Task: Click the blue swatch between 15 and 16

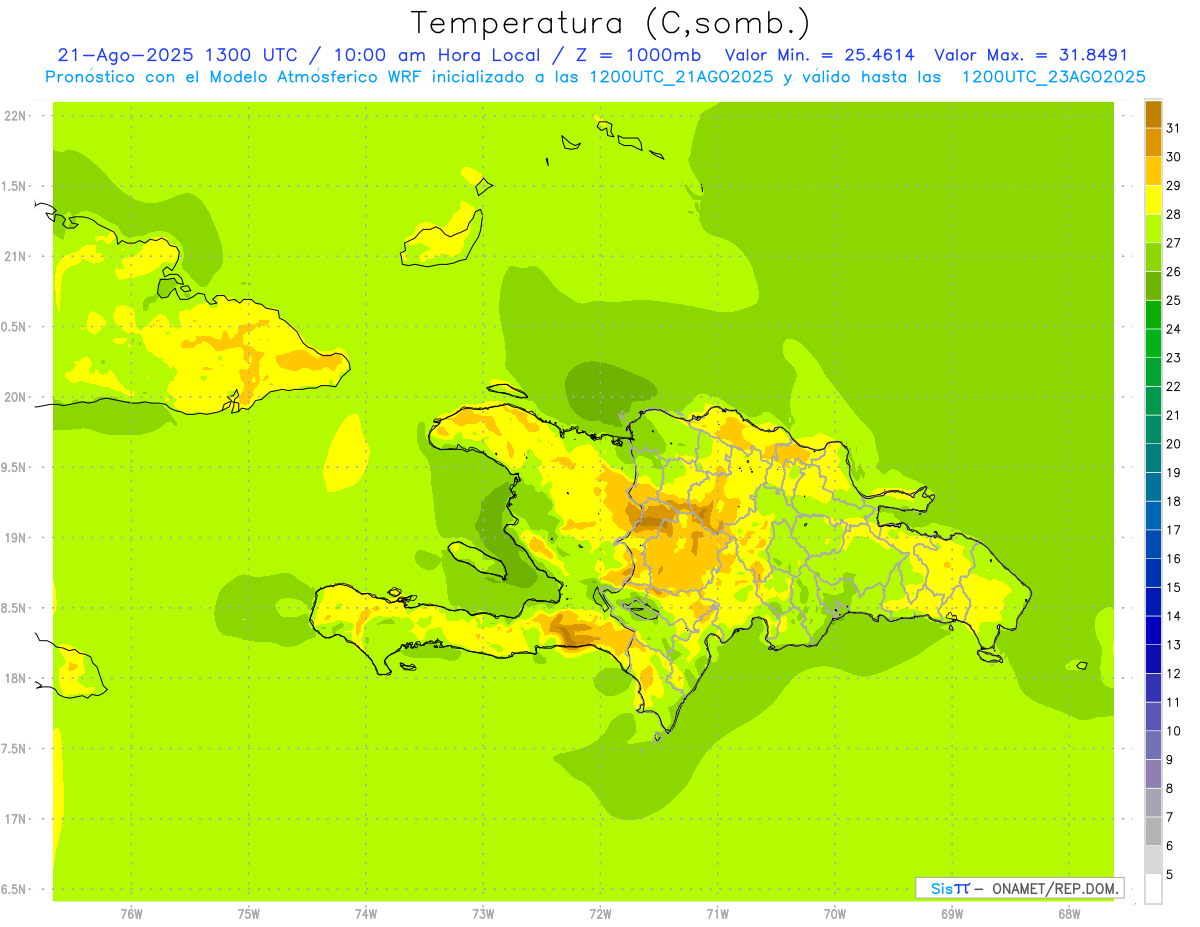Action: 1153,573
